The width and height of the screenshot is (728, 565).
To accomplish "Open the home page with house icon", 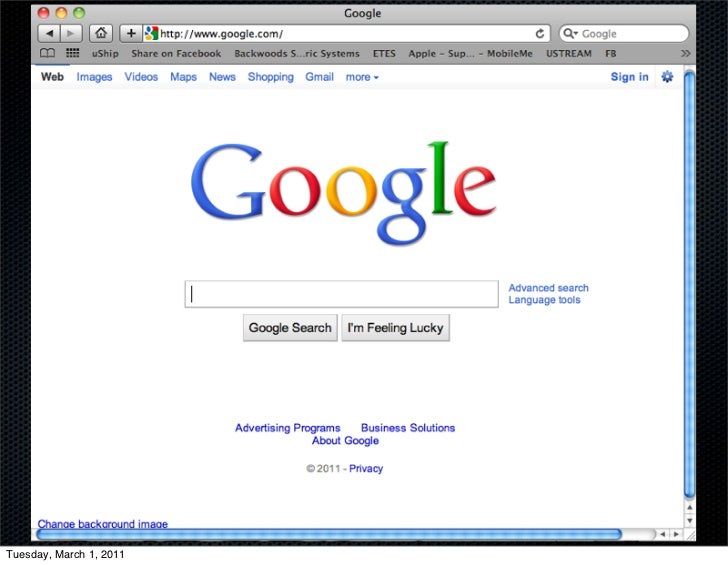I will [x=101, y=33].
